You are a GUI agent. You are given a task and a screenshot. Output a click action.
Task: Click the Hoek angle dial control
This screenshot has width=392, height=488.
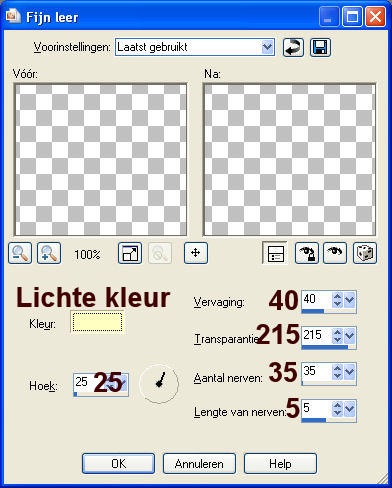(x=159, y=383)
